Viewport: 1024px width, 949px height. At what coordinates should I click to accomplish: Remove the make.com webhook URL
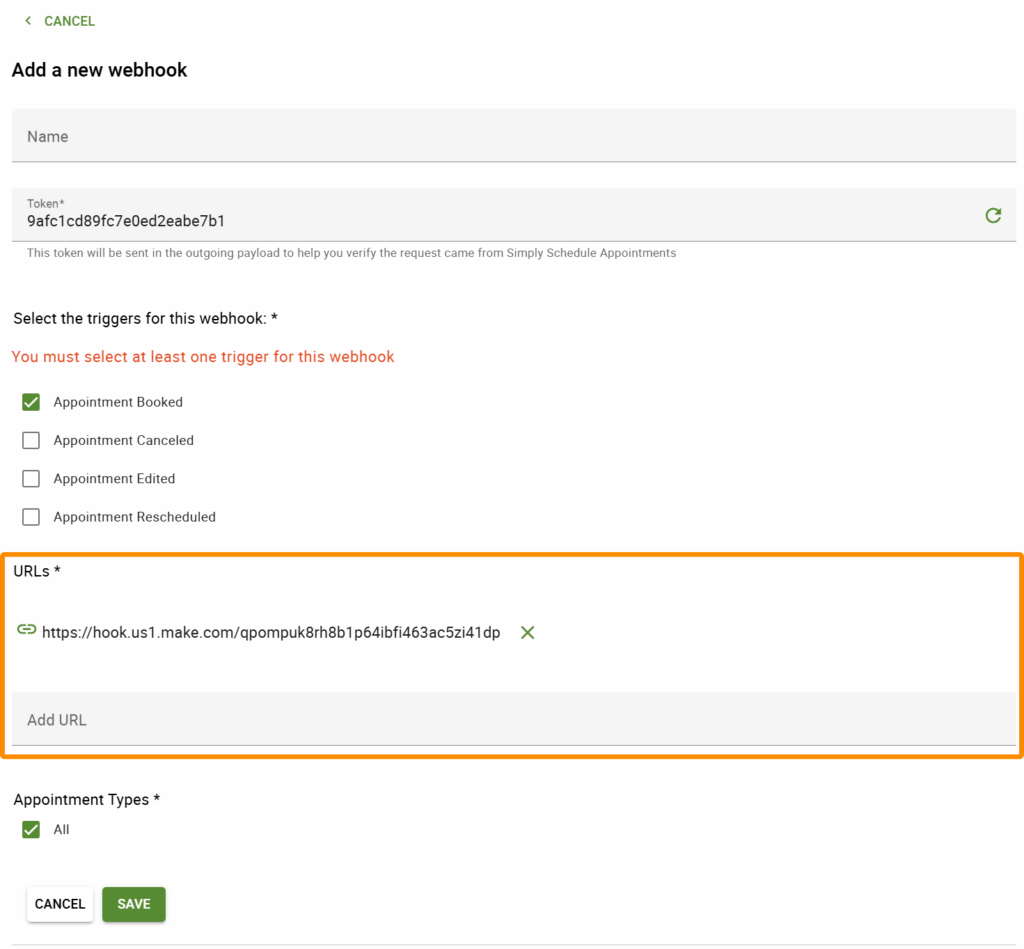coord(527,631)
